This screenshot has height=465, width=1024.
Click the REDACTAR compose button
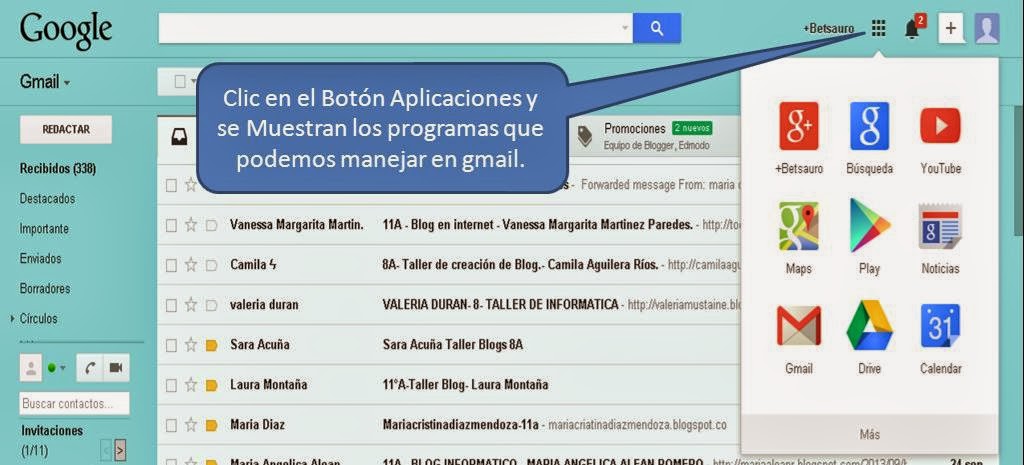66,129
